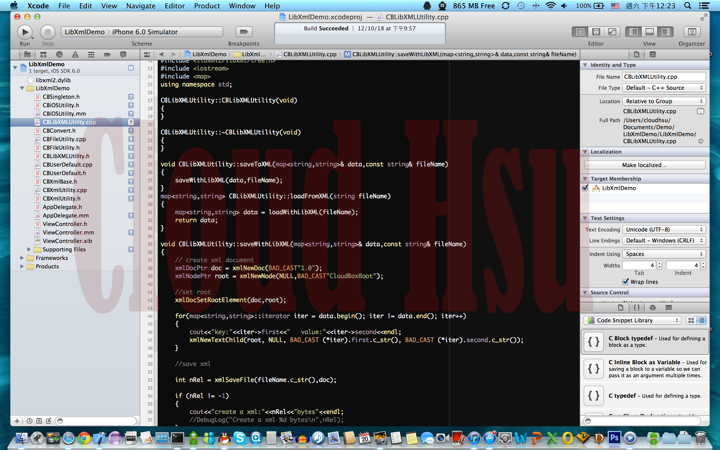Show the Version editor
This screenshot has width=720, height=450.
point(612,32)
